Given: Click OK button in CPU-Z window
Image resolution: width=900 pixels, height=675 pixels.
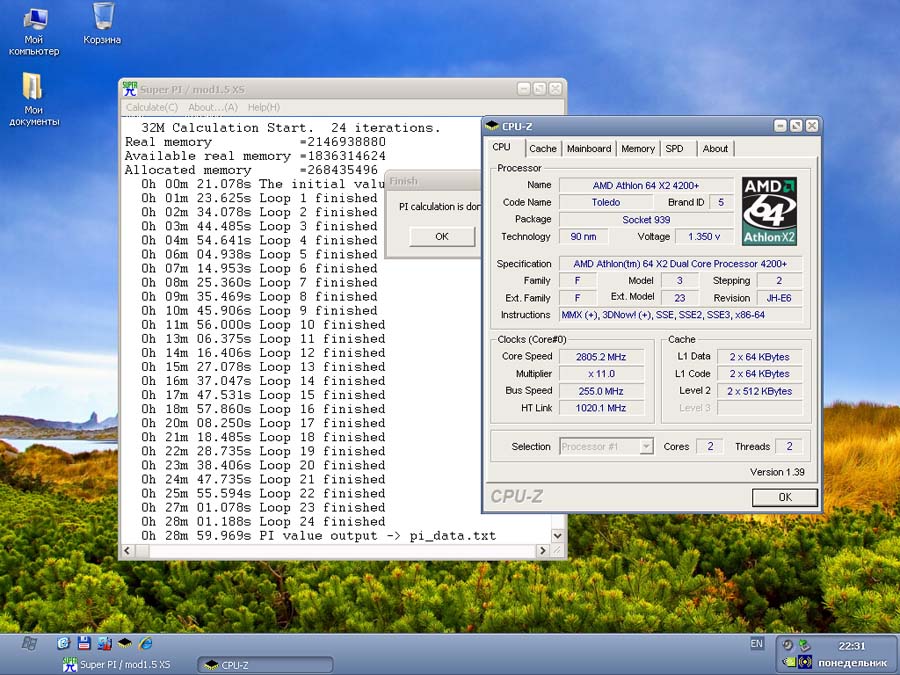Looking at the screenshot, I should point(785,497).
